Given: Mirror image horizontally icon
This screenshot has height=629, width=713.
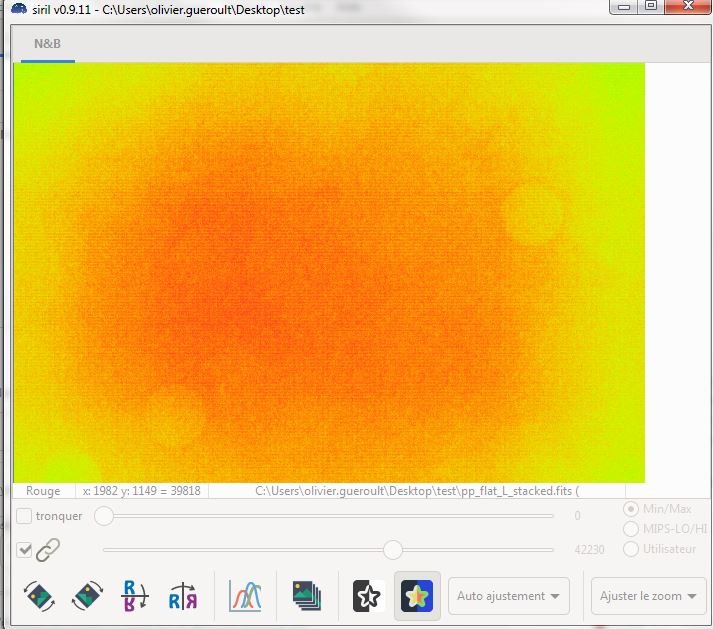Looking at the screenshot, I should coord(183,596).
